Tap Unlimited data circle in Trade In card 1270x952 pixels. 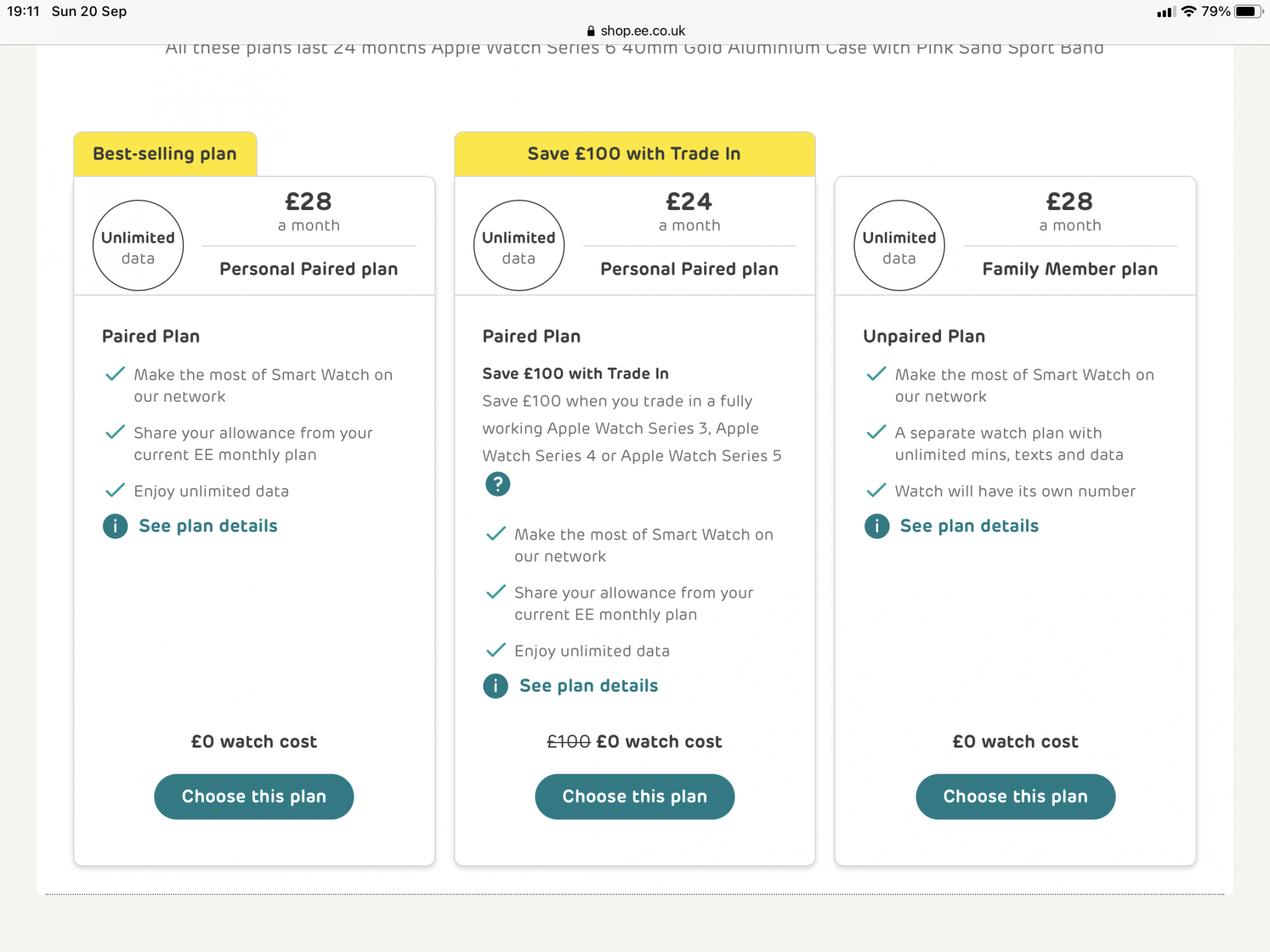519,246
